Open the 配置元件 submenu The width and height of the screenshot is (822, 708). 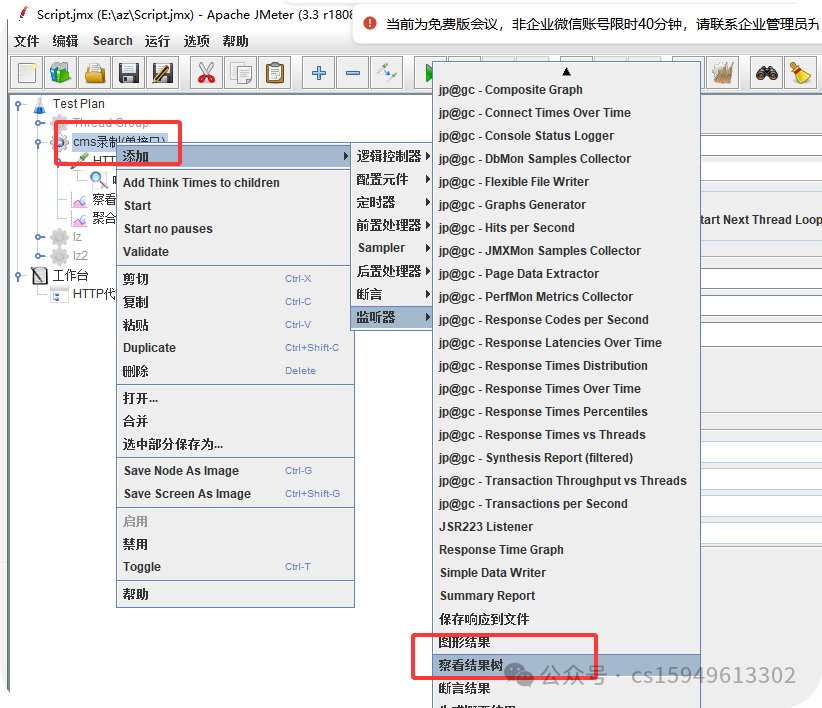(x=392, y=179)
